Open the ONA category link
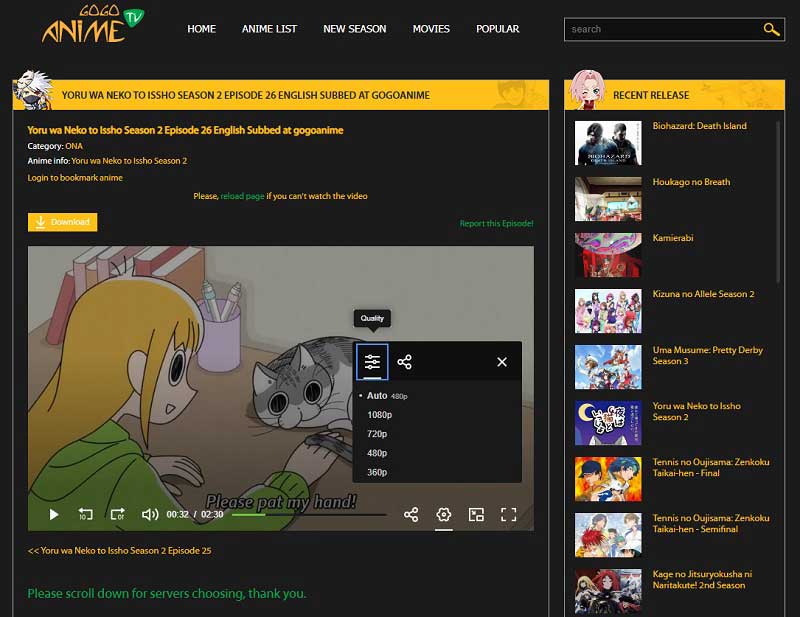The image size is (800, 617). 74,146
